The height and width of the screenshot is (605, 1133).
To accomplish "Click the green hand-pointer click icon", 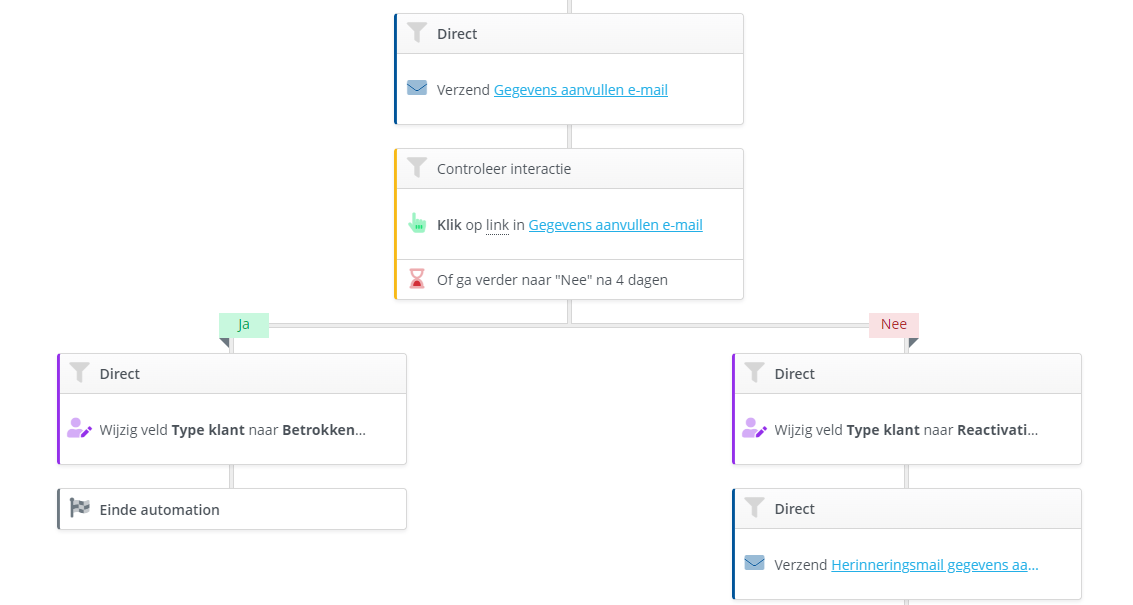I will (x=417, y=224).
